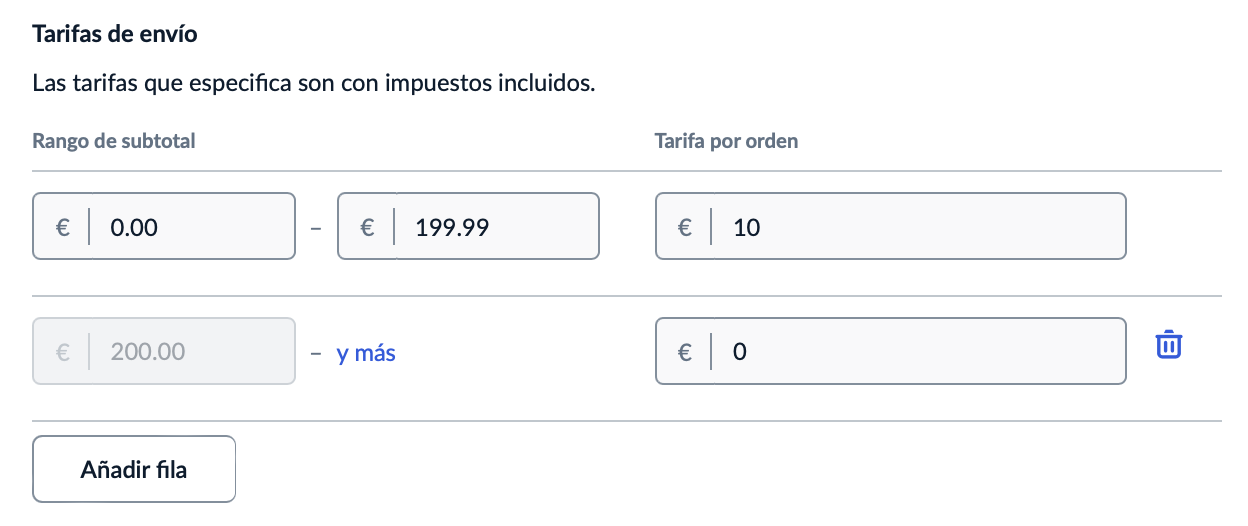Screen dimensions: 1248x526
Task: Focus the 0.00 subtotal minimum field
Action: point(164,227)
